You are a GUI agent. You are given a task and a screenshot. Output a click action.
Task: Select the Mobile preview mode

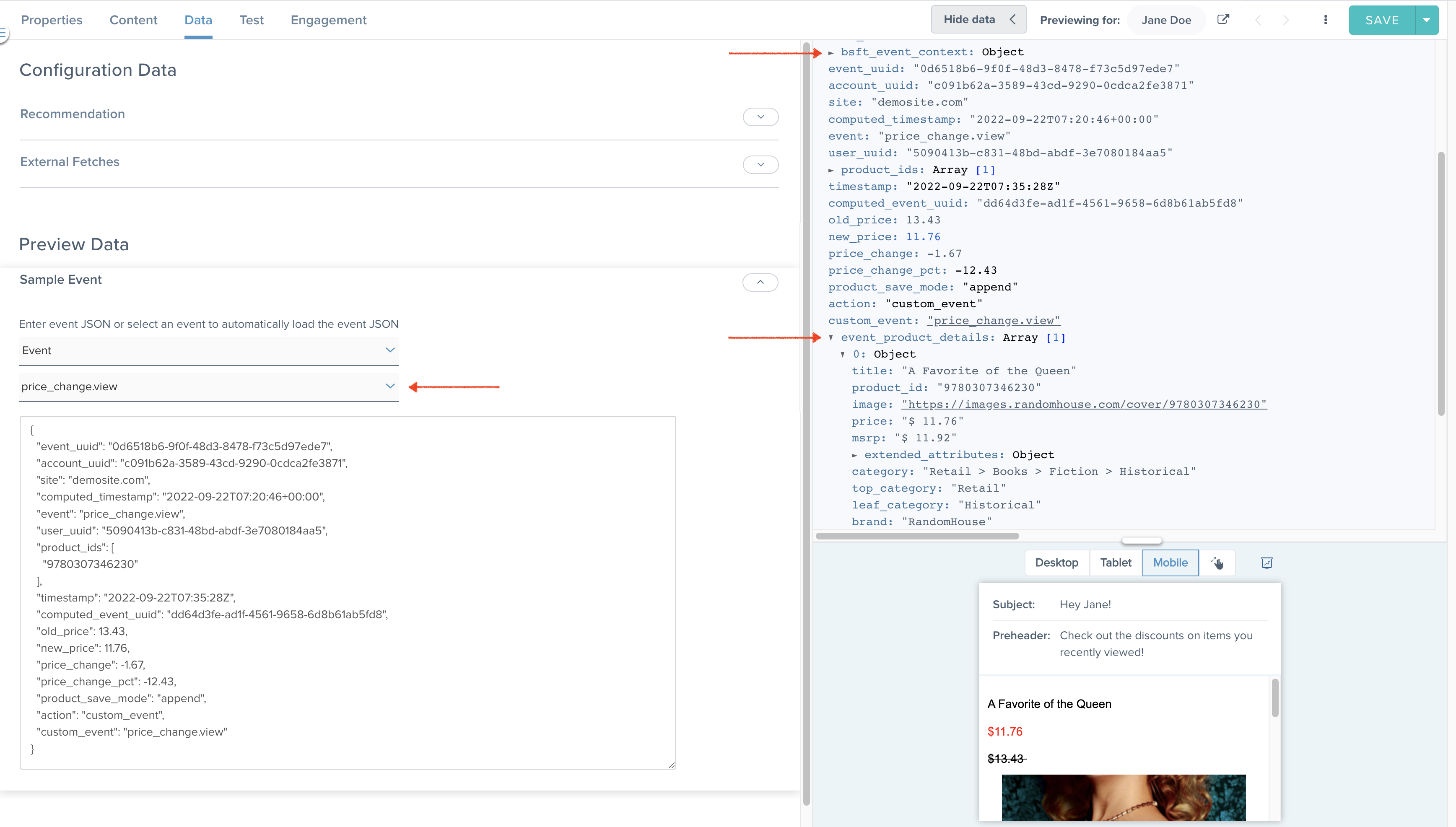pyautogui.click(x=1170, y=563)
